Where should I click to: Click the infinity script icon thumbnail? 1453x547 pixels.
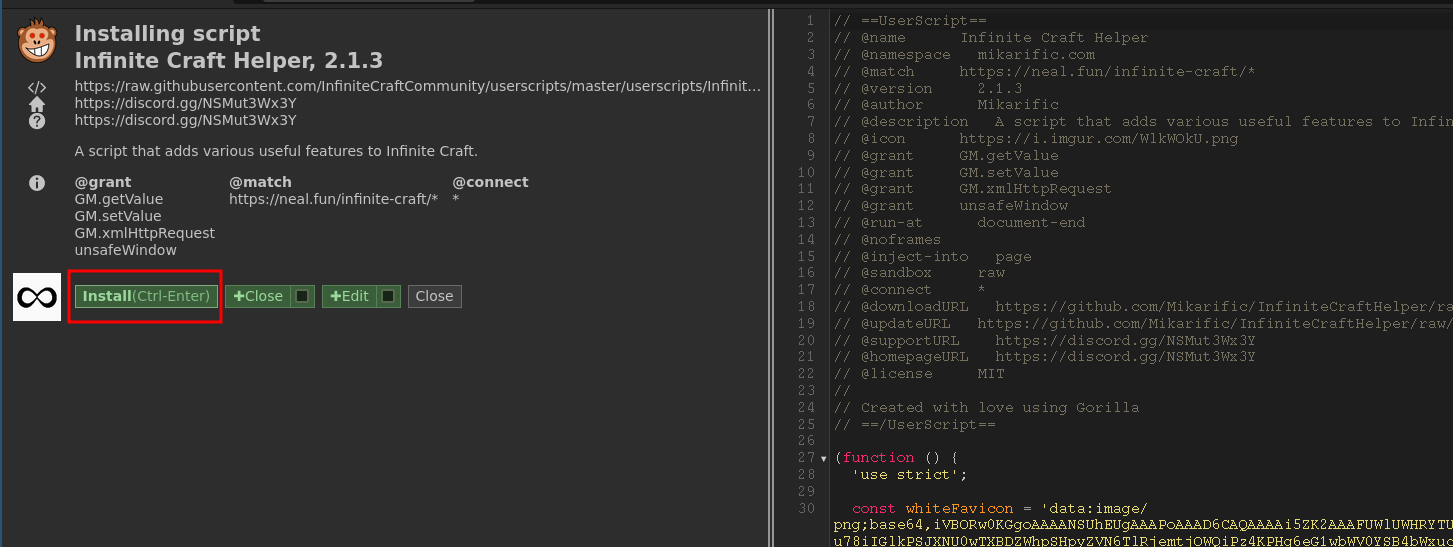point(37,296)
